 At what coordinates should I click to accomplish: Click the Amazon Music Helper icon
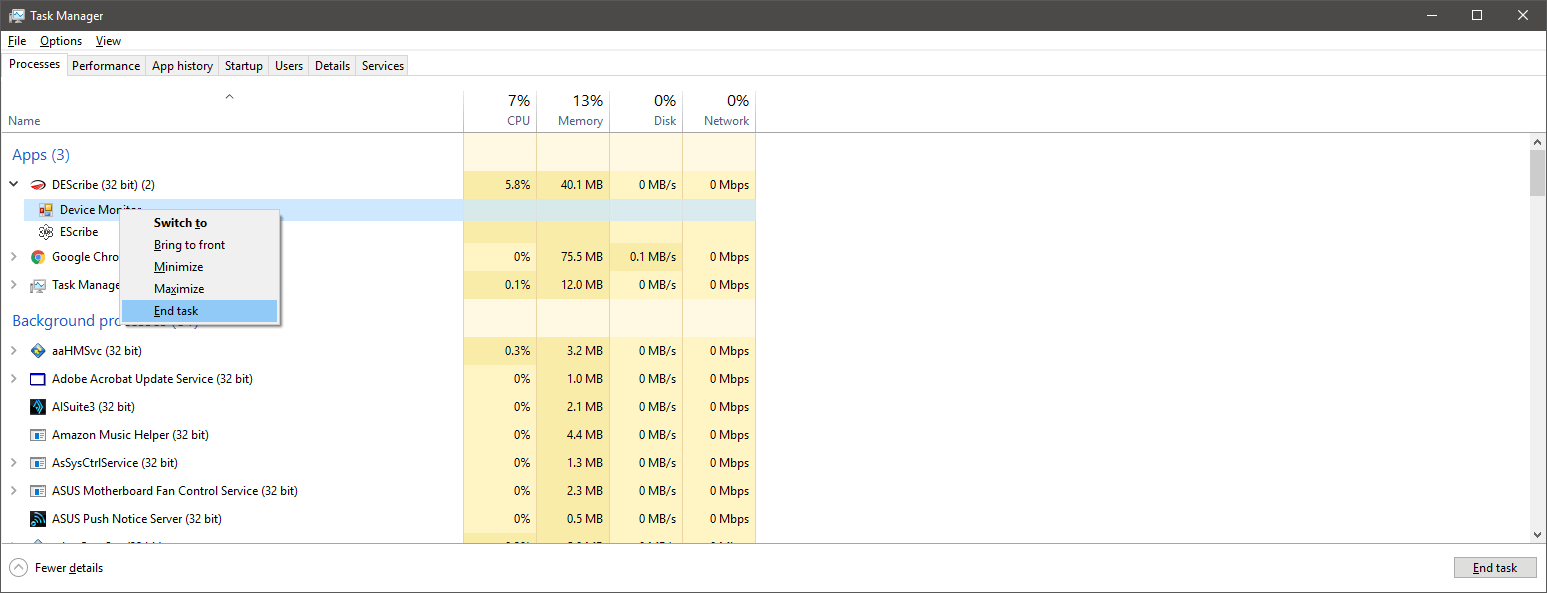click(38, 435)
